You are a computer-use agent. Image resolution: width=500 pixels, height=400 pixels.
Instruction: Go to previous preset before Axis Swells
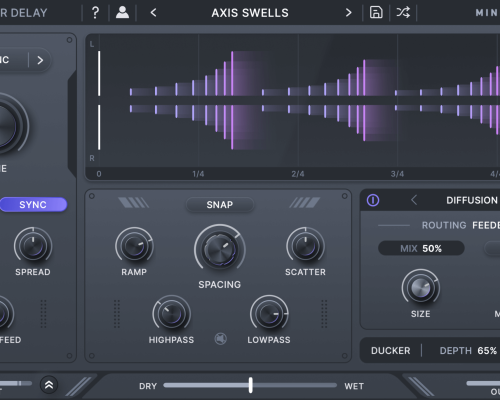[153, 13]
